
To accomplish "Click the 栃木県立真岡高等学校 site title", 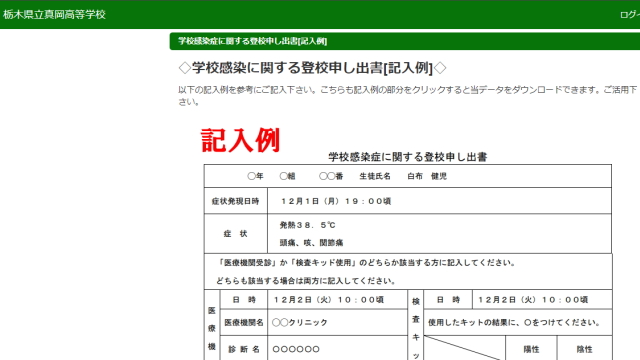I will point(54,15).
